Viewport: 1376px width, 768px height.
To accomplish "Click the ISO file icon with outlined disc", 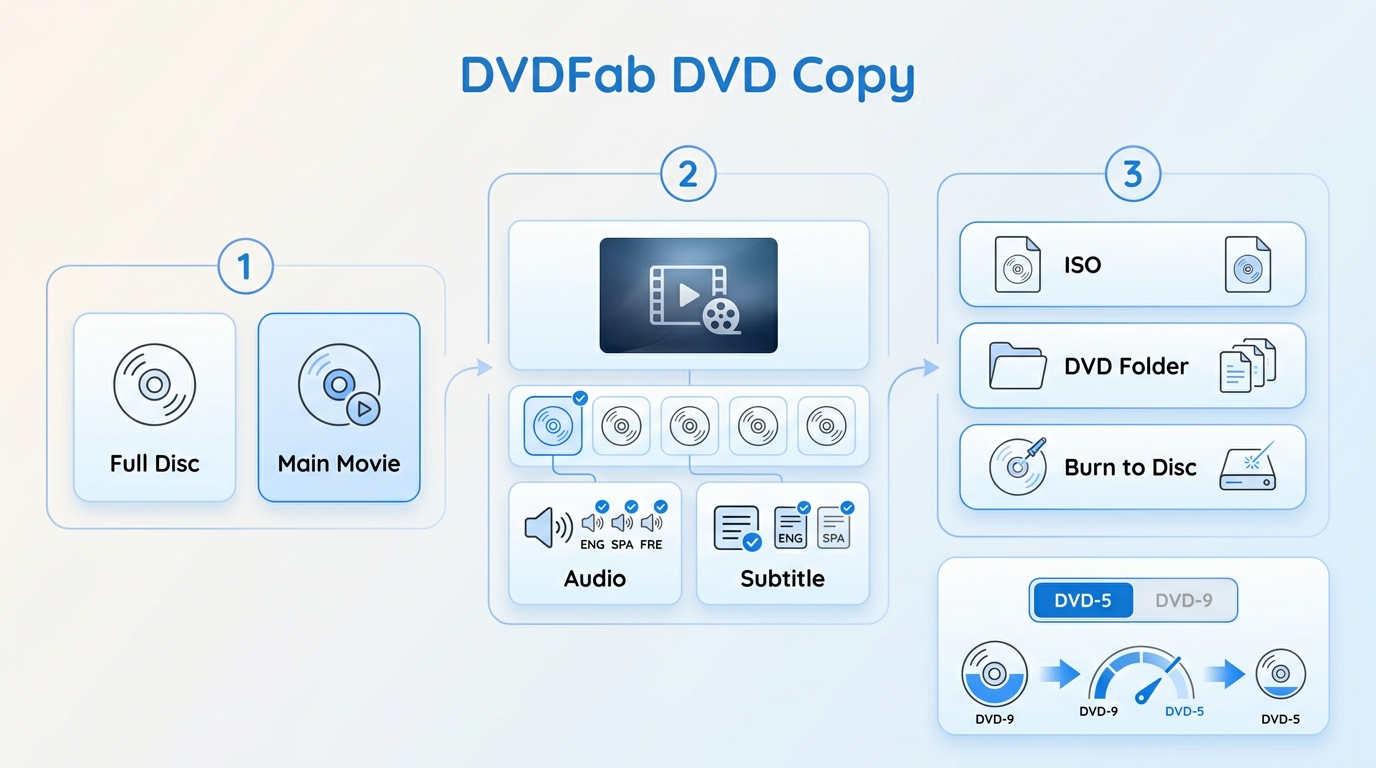I will 1017,265.
